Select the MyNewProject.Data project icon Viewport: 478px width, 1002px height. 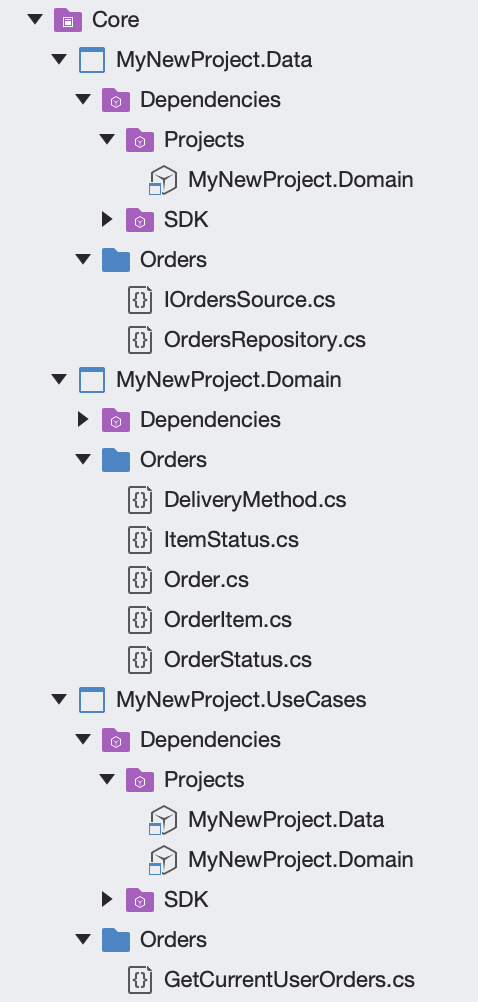click(x=91, y=60)
